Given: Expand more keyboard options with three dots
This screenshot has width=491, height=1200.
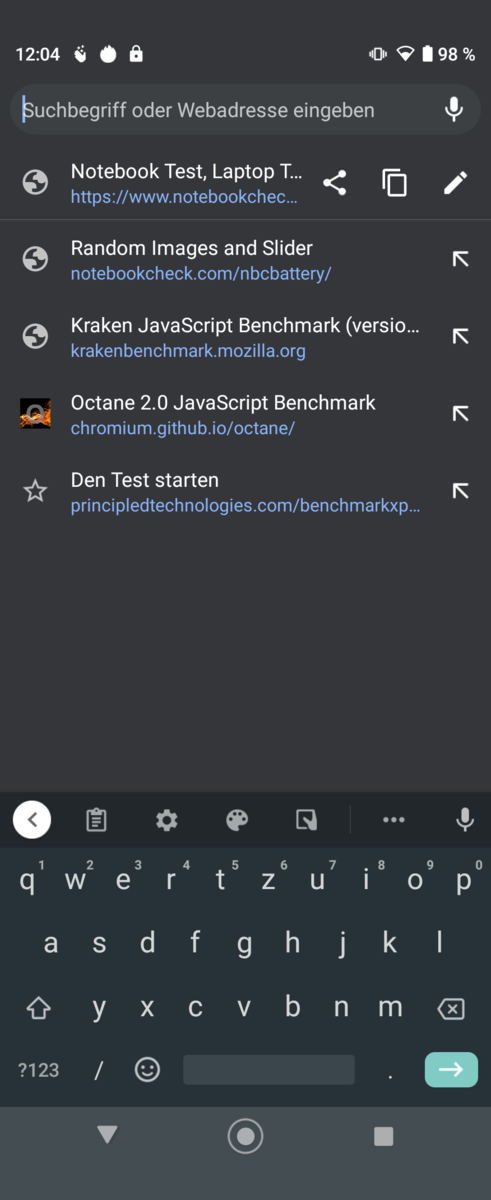Looking at the screenshot, I should coord(394,820).
